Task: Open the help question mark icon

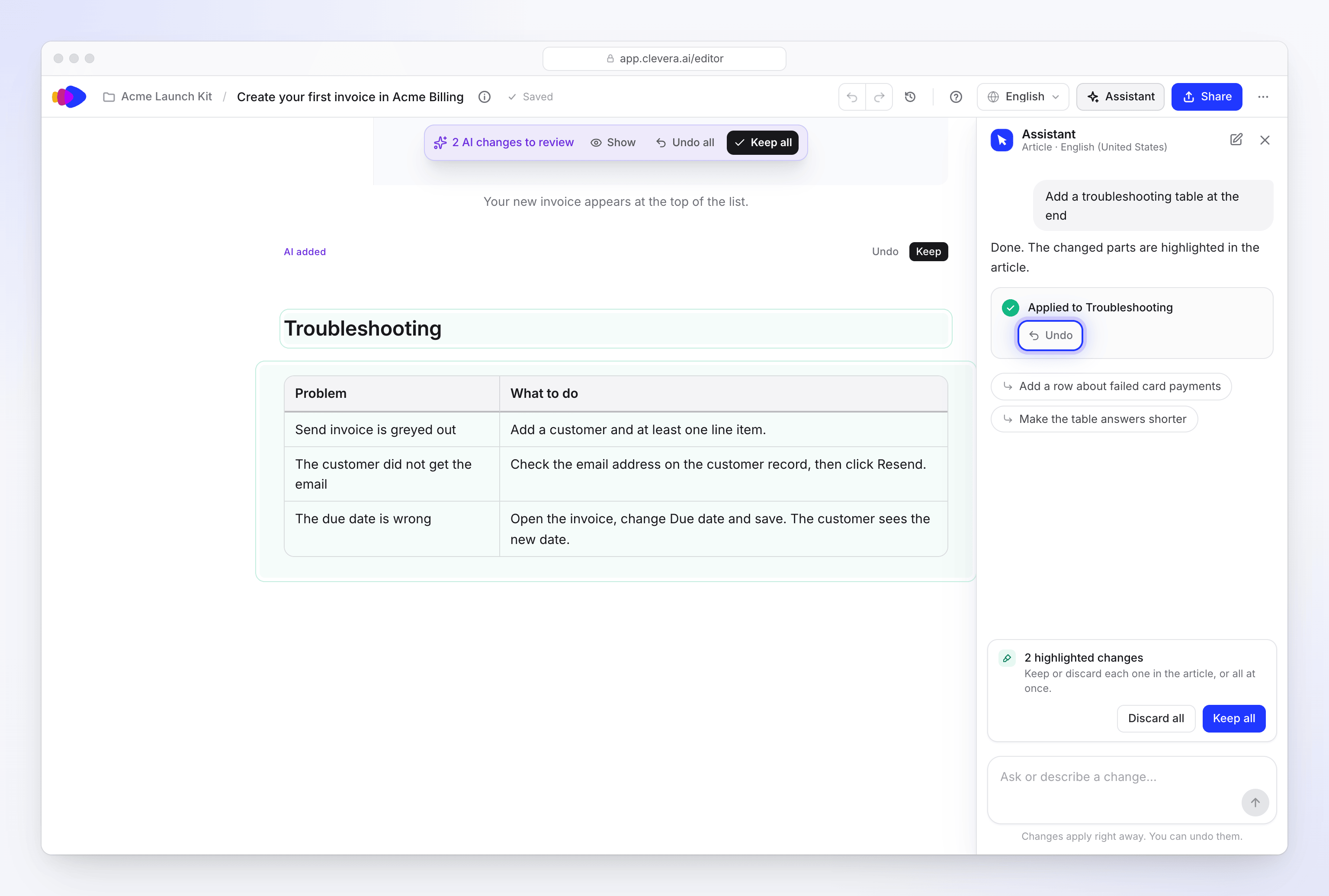Action: [956, 96]
